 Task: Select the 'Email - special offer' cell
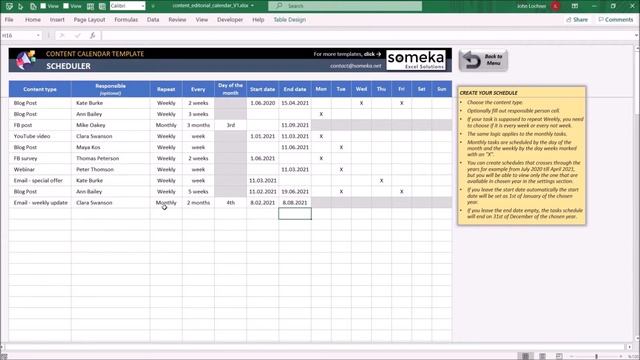pyautogui.click(x=40, y=180)
